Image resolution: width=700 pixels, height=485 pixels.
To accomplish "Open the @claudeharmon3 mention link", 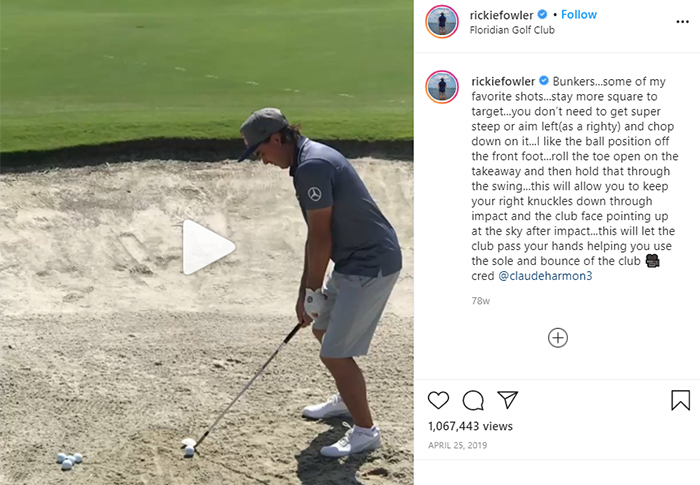I will click(x=545, y=276).
